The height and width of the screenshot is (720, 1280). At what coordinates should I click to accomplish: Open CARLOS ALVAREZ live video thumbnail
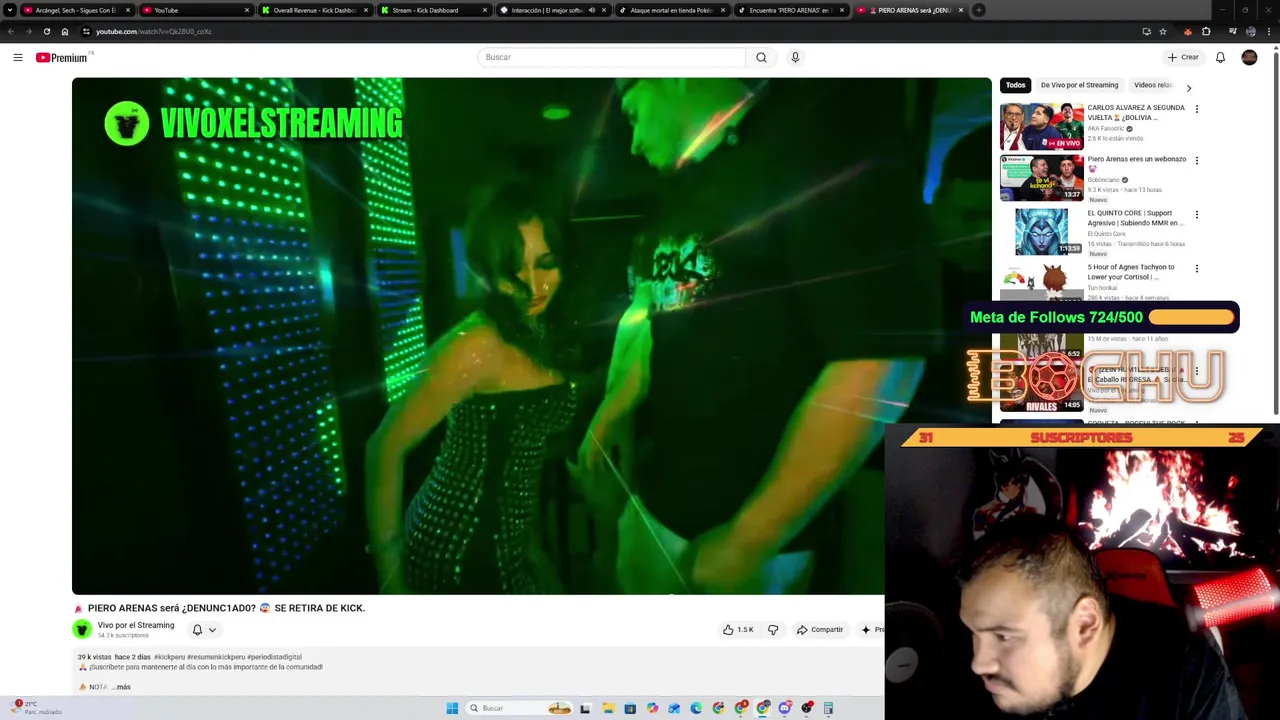1041,125
